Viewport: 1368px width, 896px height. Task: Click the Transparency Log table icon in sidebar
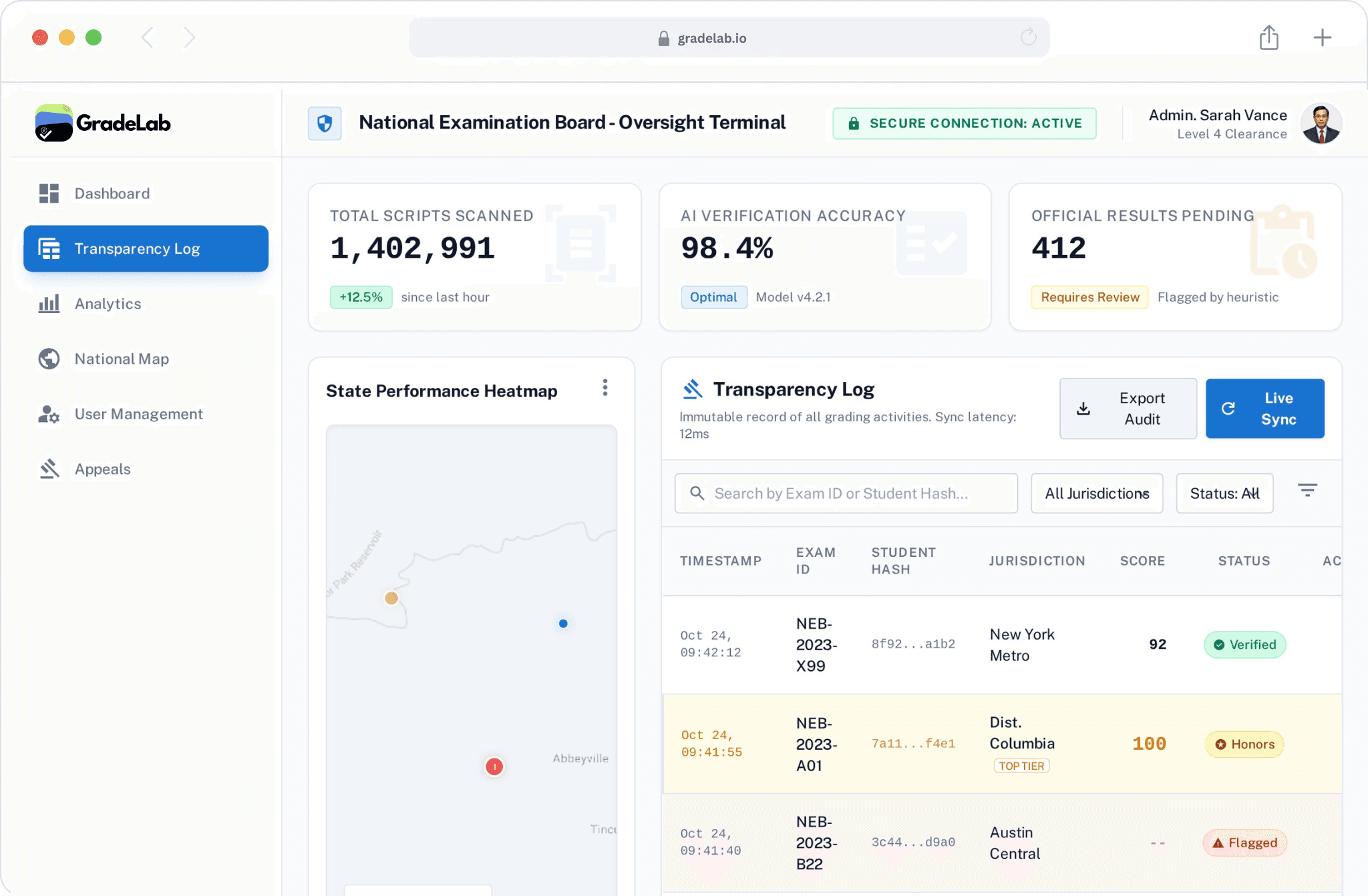click(x=49, y=248)
